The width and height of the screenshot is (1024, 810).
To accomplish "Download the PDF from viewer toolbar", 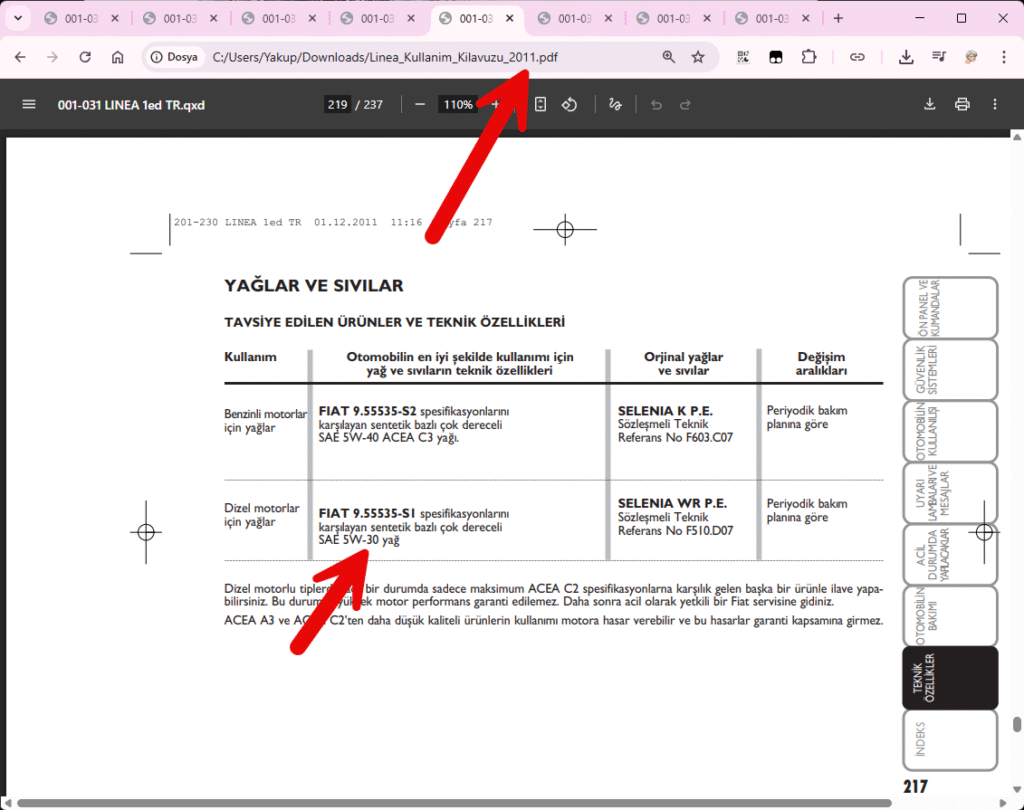I will tap(929, 104).
